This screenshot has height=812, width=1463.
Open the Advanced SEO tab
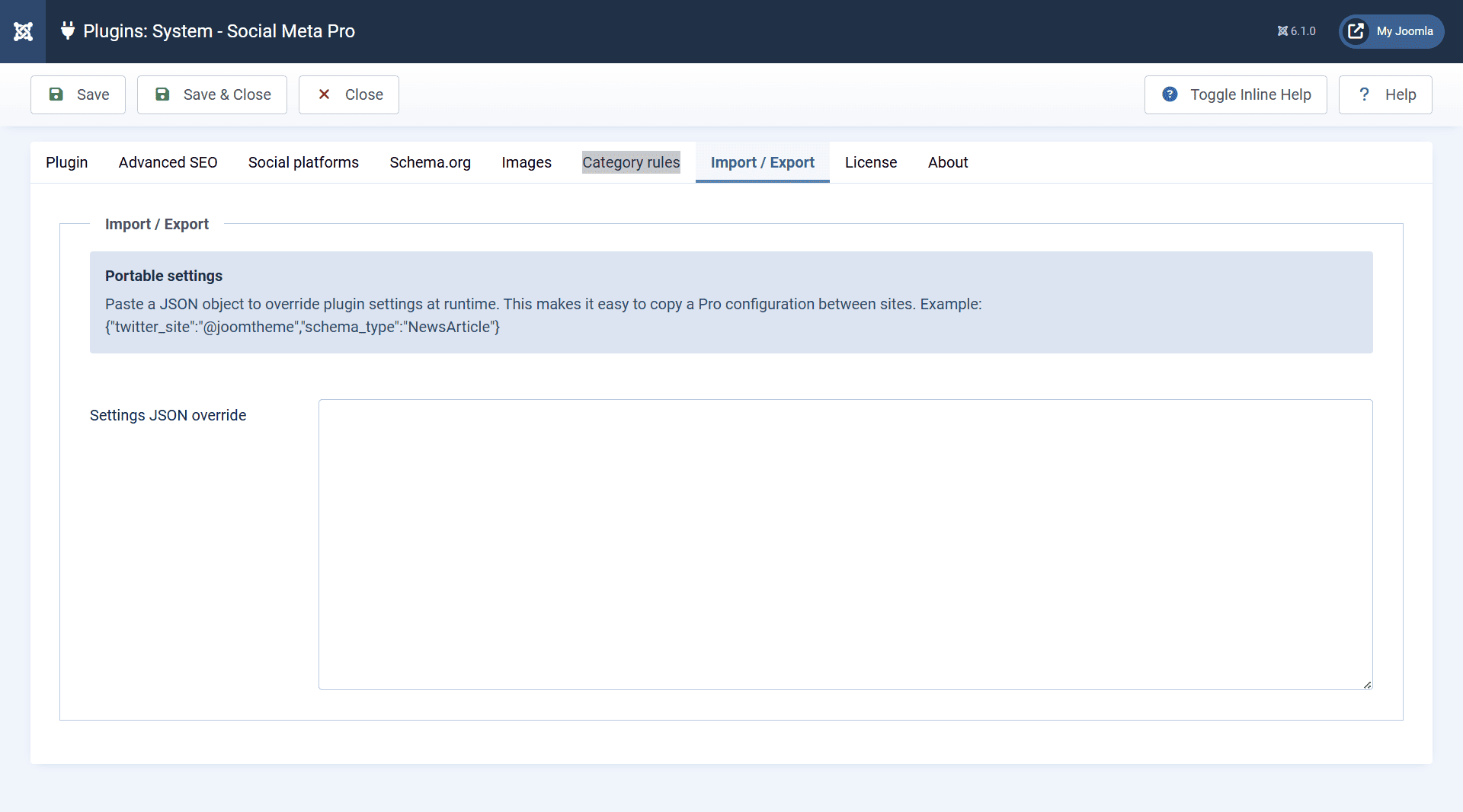click(x=168, y=162)
